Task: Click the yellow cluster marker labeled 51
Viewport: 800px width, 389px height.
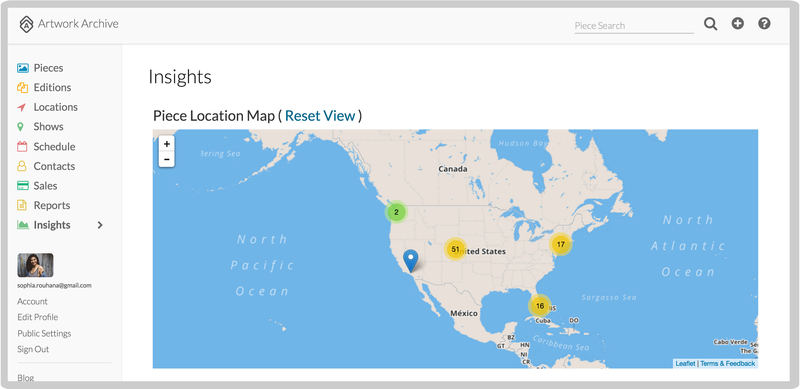Action: (455, 249)
